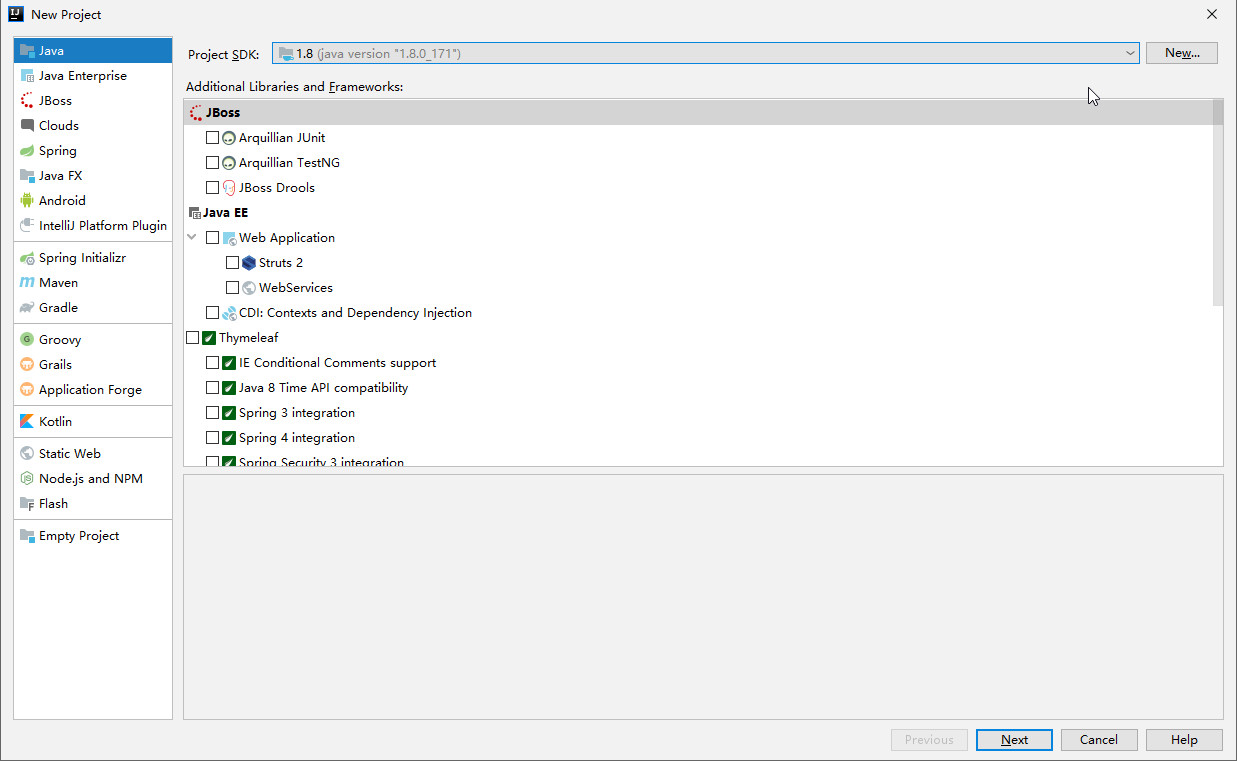Click the Spring Initializr icon
Image resolution: width=1237 pixels, height=761 pixels.
click(x=27, y=257)
